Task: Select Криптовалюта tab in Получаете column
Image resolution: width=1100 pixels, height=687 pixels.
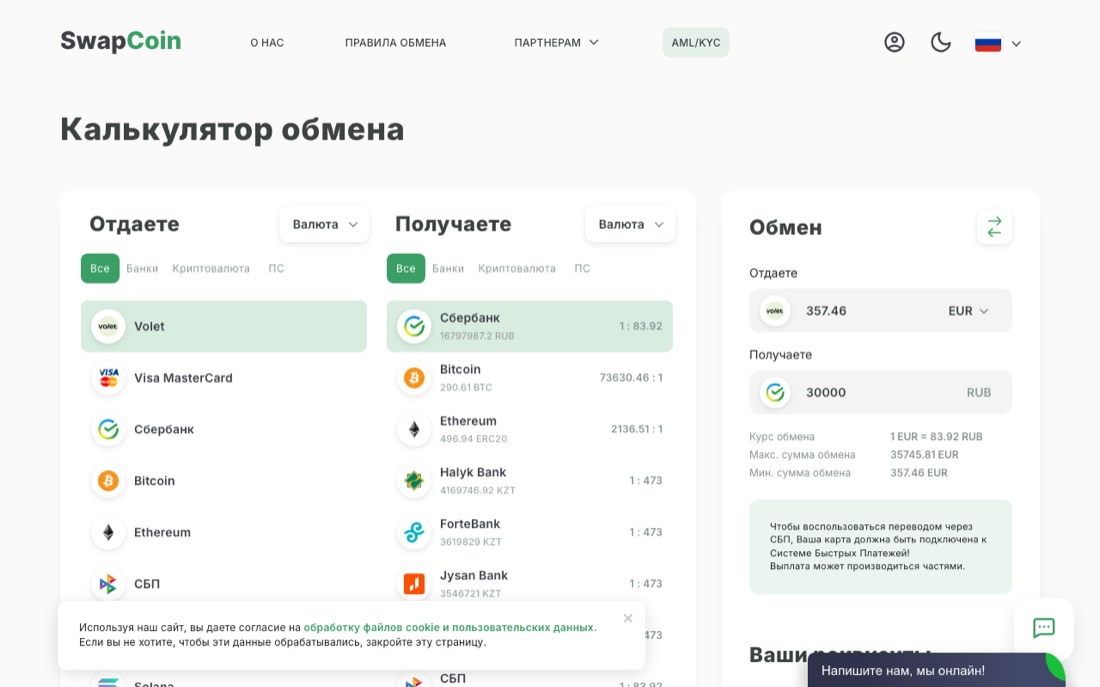Action: 516,268
